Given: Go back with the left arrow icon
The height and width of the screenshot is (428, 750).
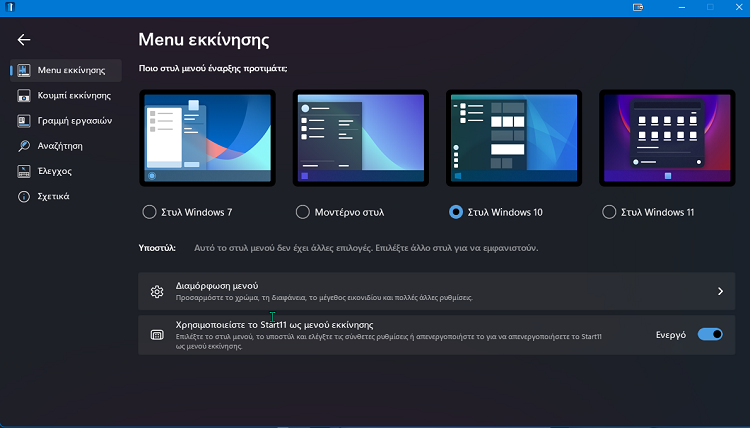Looking at the screenshot, I should point(23,40).
